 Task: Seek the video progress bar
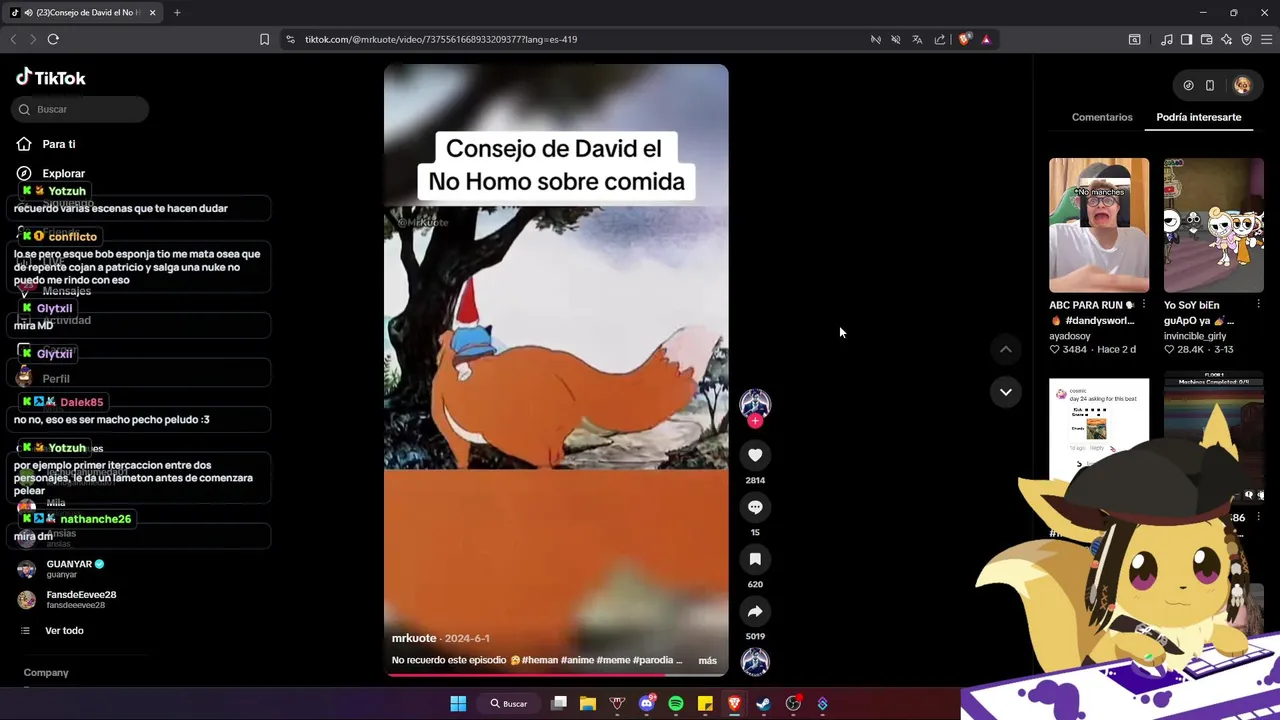[556, 674]
